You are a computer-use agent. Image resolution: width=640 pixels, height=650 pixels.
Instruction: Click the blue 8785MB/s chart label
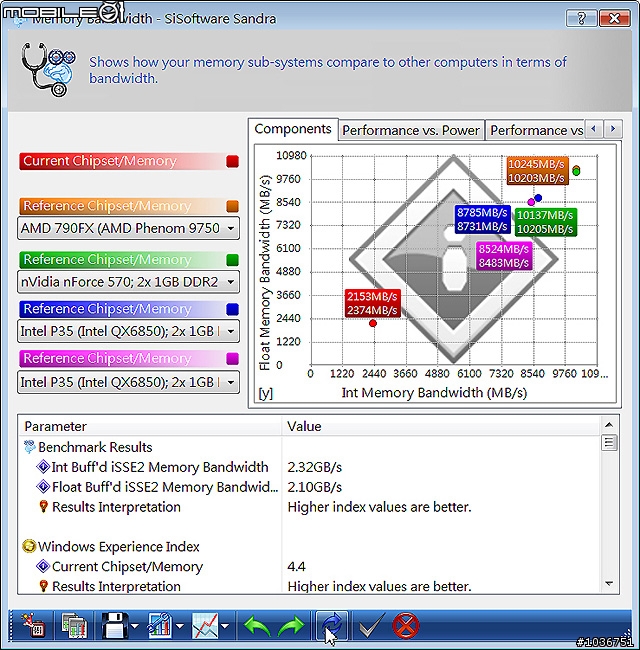pyautogui.click(x=482, y=219)
